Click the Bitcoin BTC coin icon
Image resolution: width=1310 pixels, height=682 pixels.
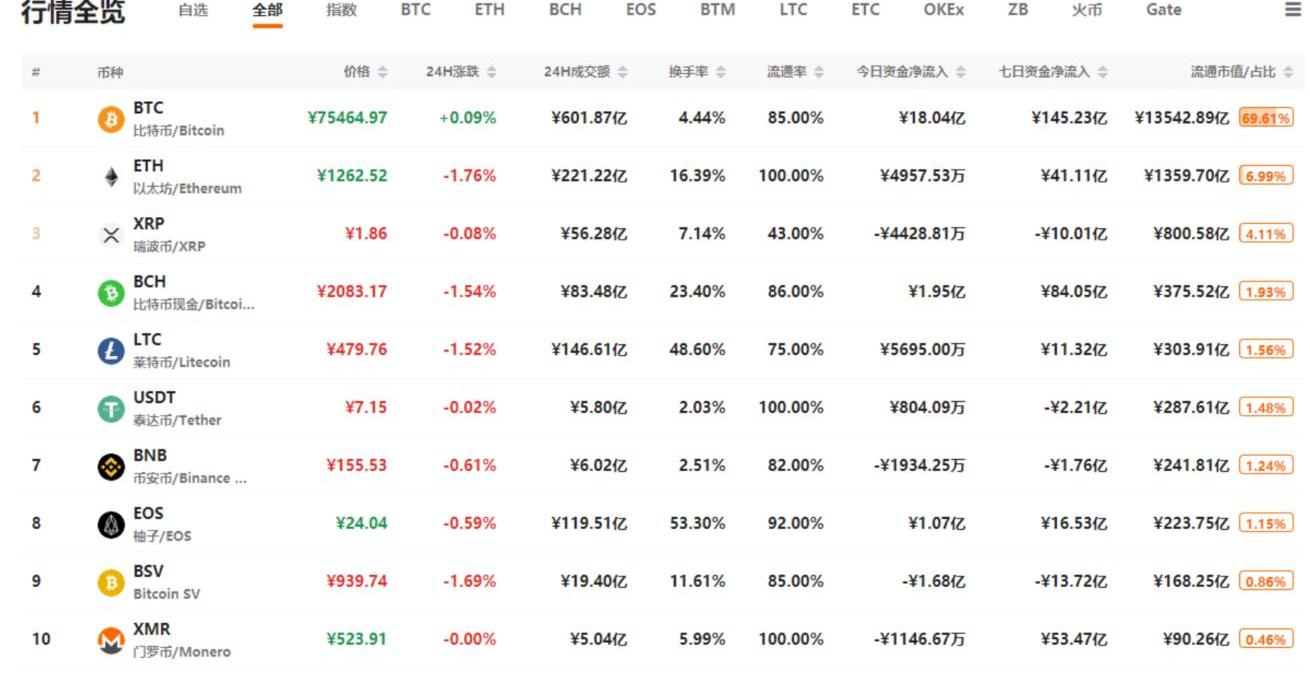point(111,120)
